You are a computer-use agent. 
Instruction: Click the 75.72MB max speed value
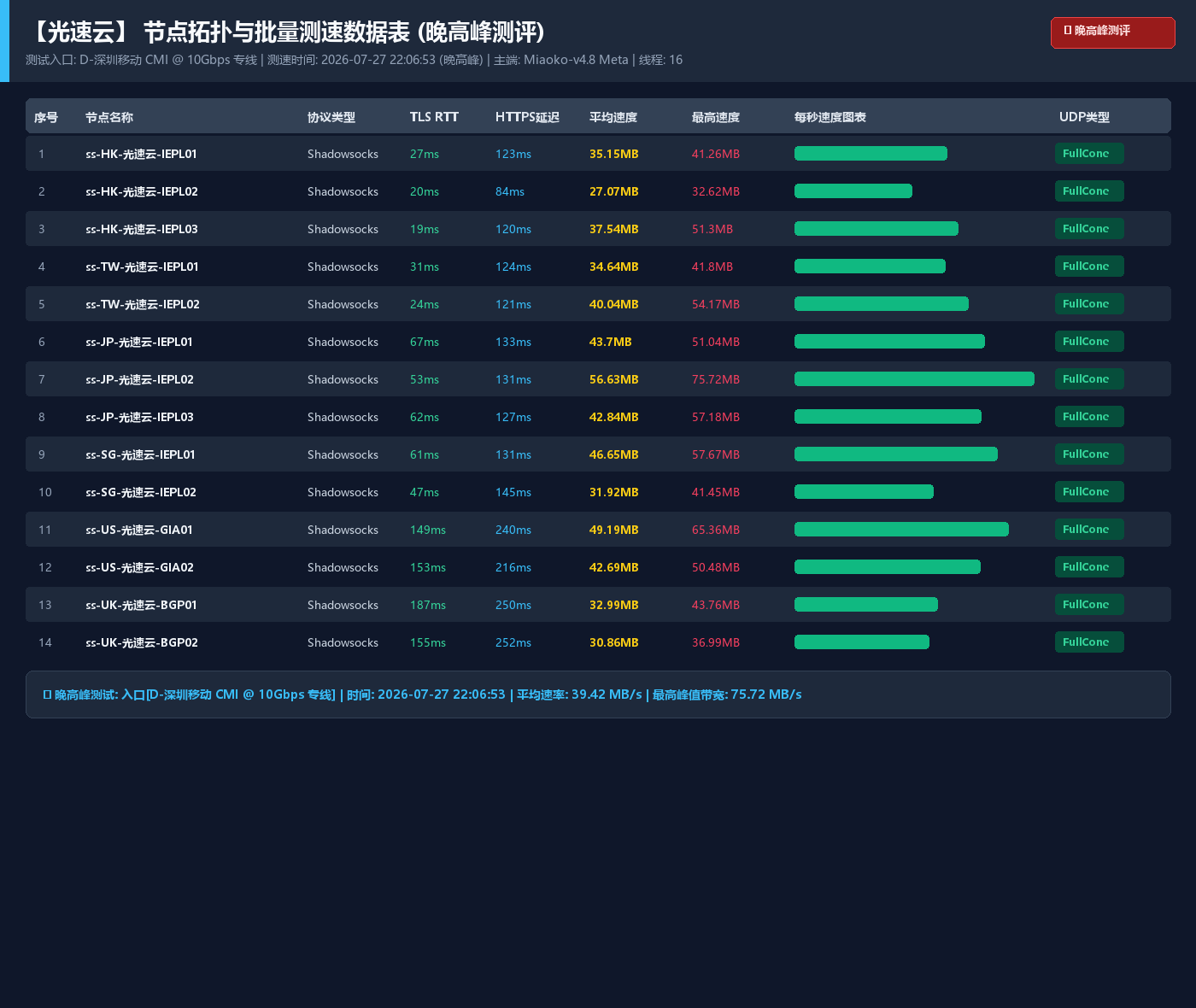pyautogui.click(x=716, y=379)
